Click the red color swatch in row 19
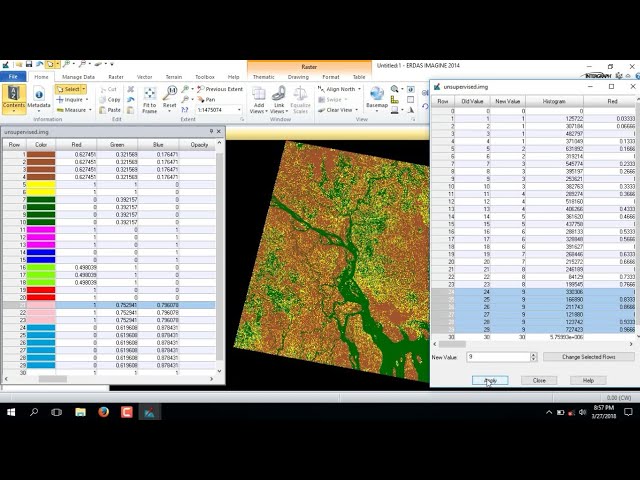Image resolution: width=640 pixels, height=480 pixels. tap(41, 290)
